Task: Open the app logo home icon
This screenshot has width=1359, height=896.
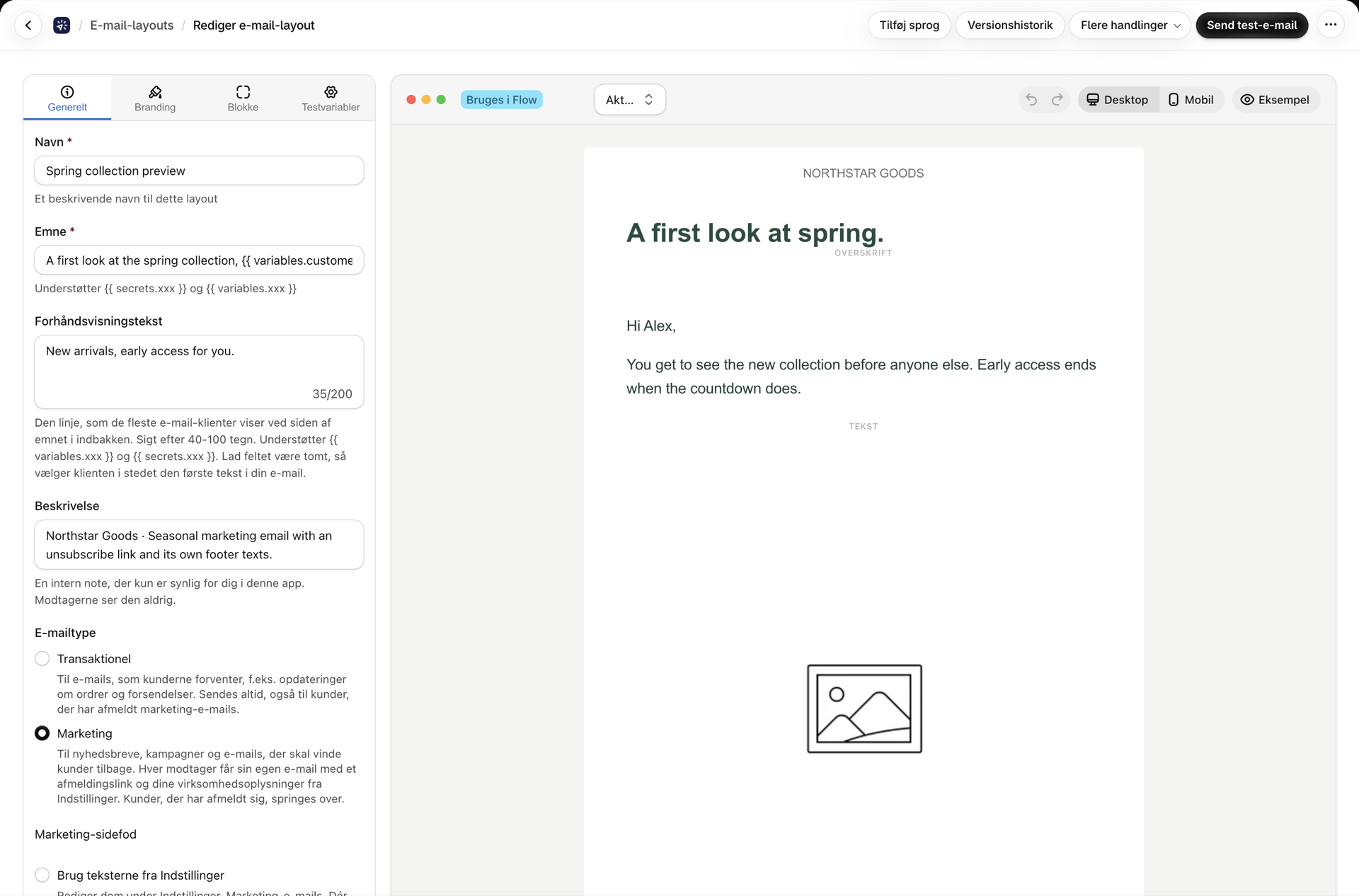Action: (62, 25)
